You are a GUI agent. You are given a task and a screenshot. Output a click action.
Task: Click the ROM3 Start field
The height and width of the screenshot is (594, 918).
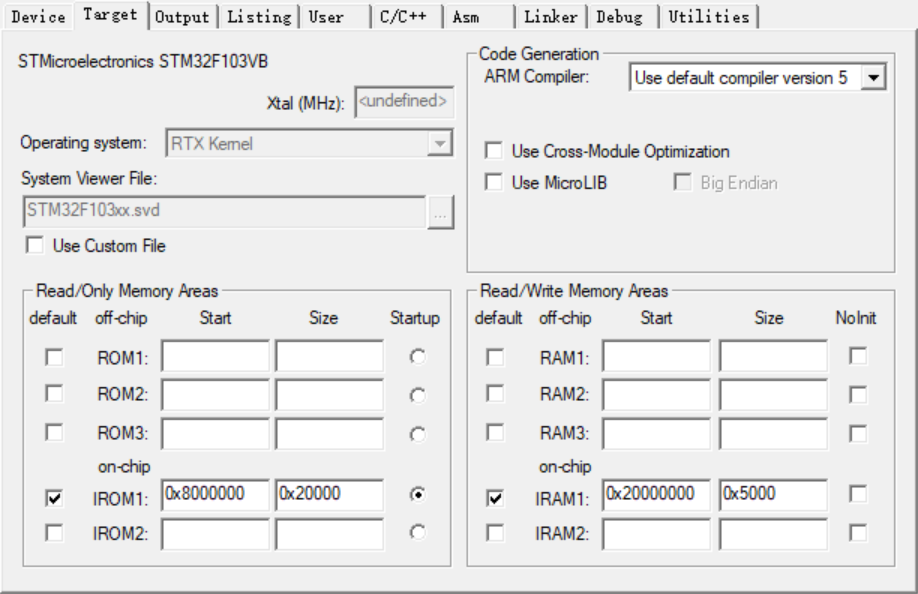point(215,434)
